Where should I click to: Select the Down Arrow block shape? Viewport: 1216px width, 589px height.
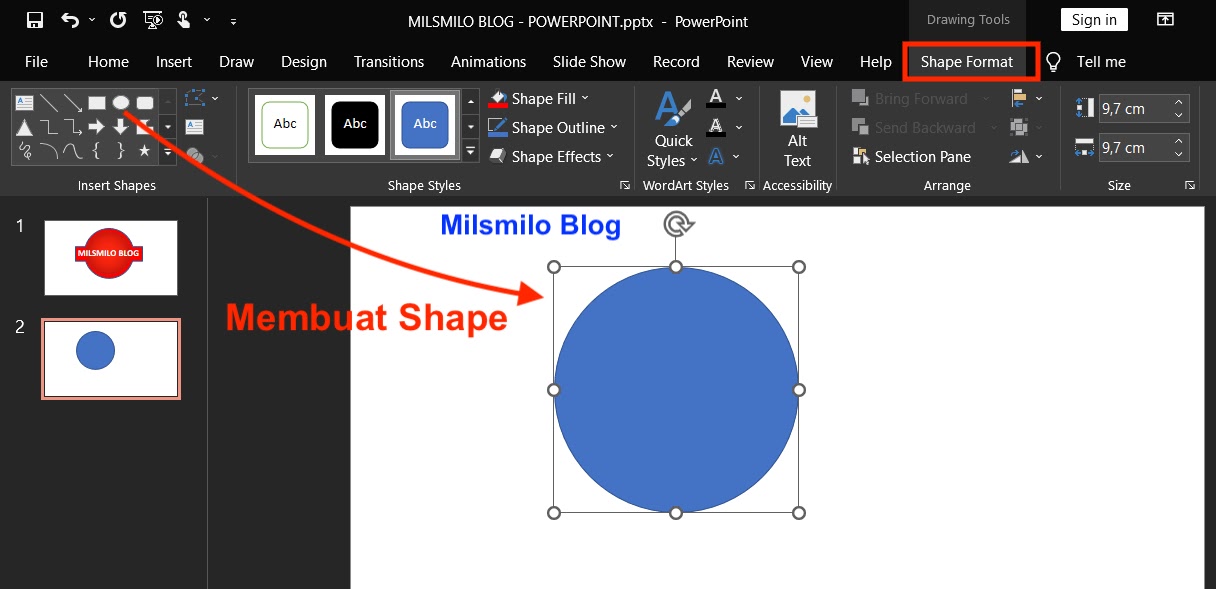click(121, 126)
